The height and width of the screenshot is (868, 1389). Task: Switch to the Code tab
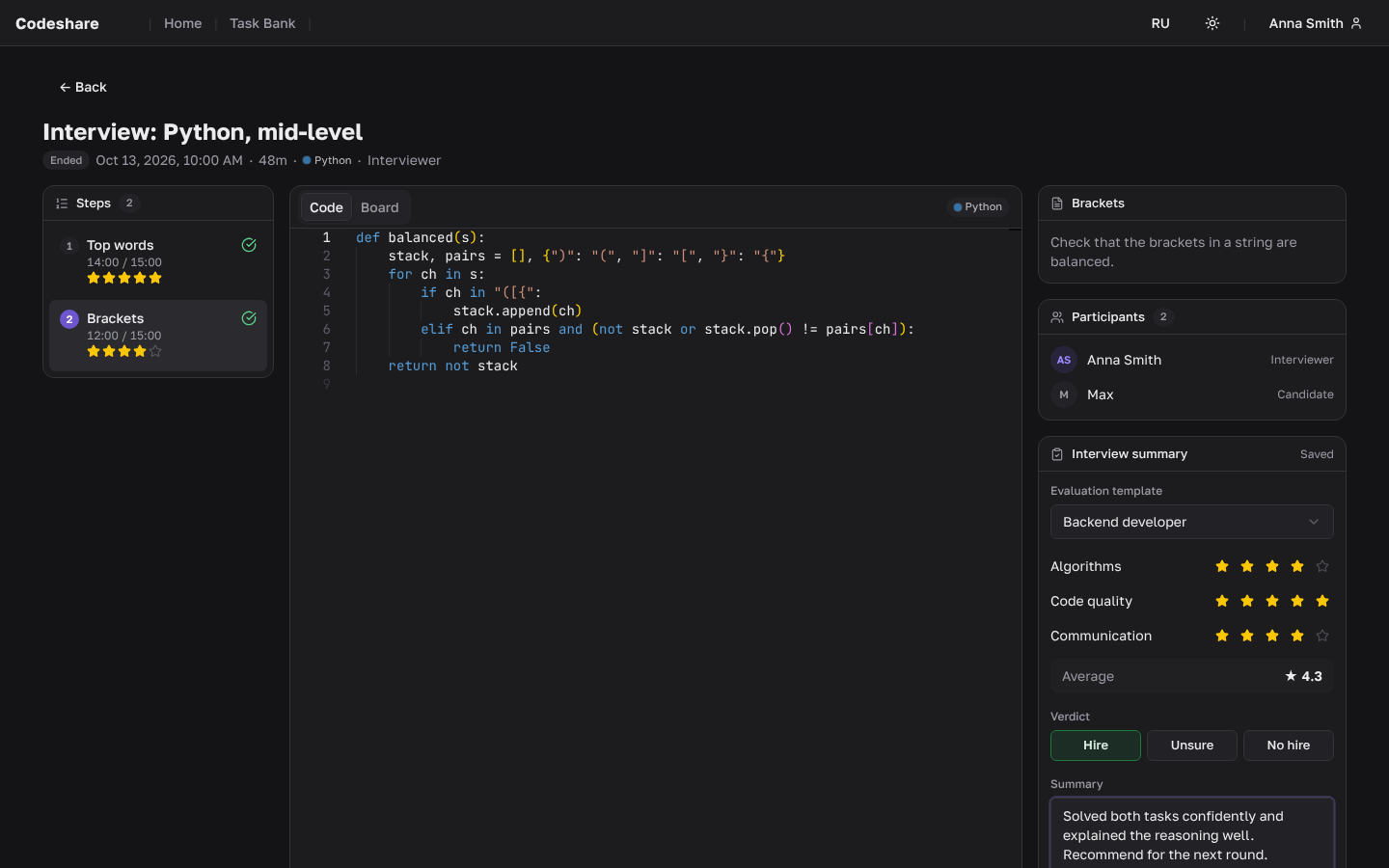pos(326,207)
